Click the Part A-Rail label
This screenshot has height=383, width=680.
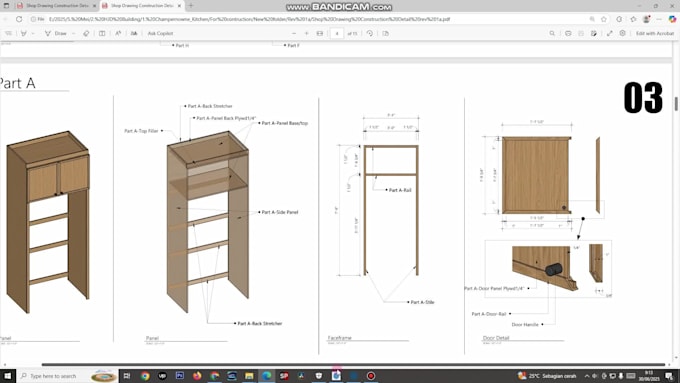tap(400, 190)
